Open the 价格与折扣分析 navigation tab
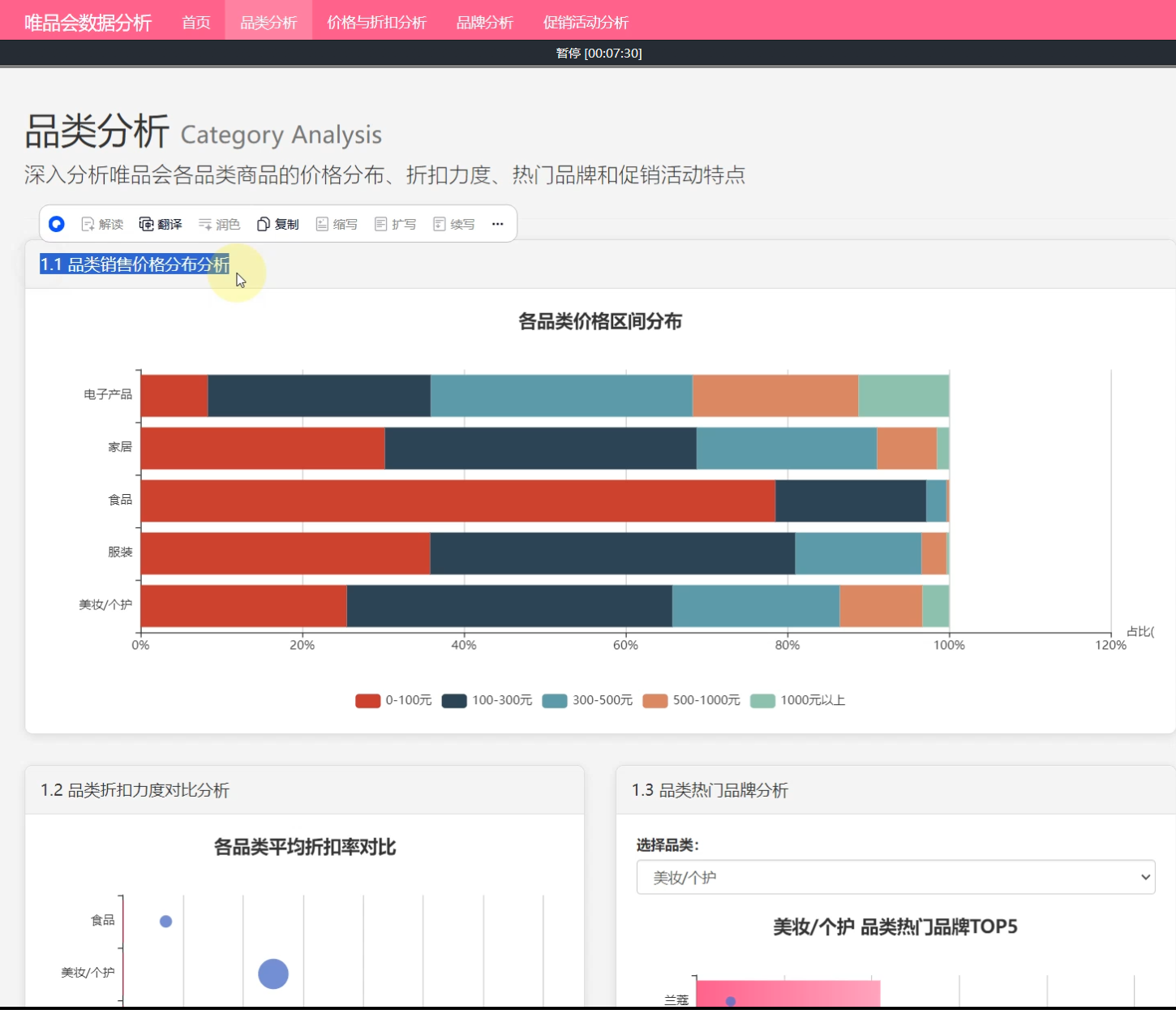The image size is (1176, 1010). 376,23
